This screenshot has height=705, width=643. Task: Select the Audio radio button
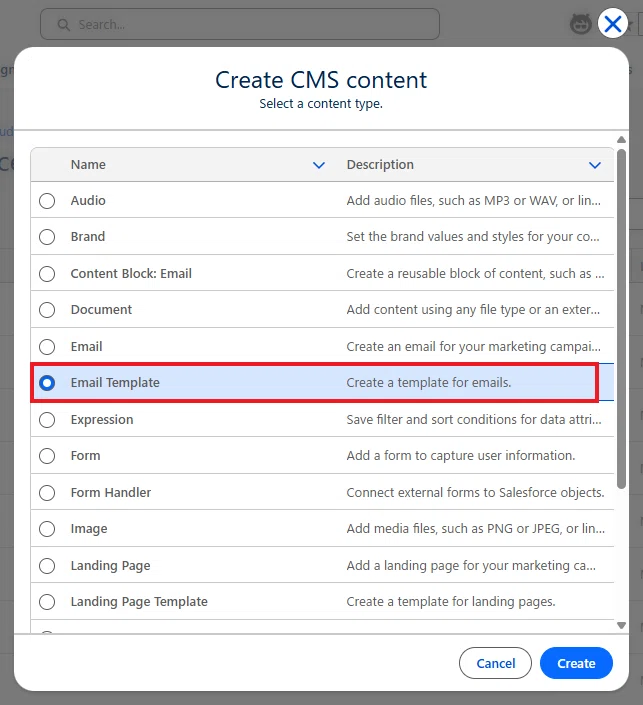pyautogui.click(x=47, y=201)
